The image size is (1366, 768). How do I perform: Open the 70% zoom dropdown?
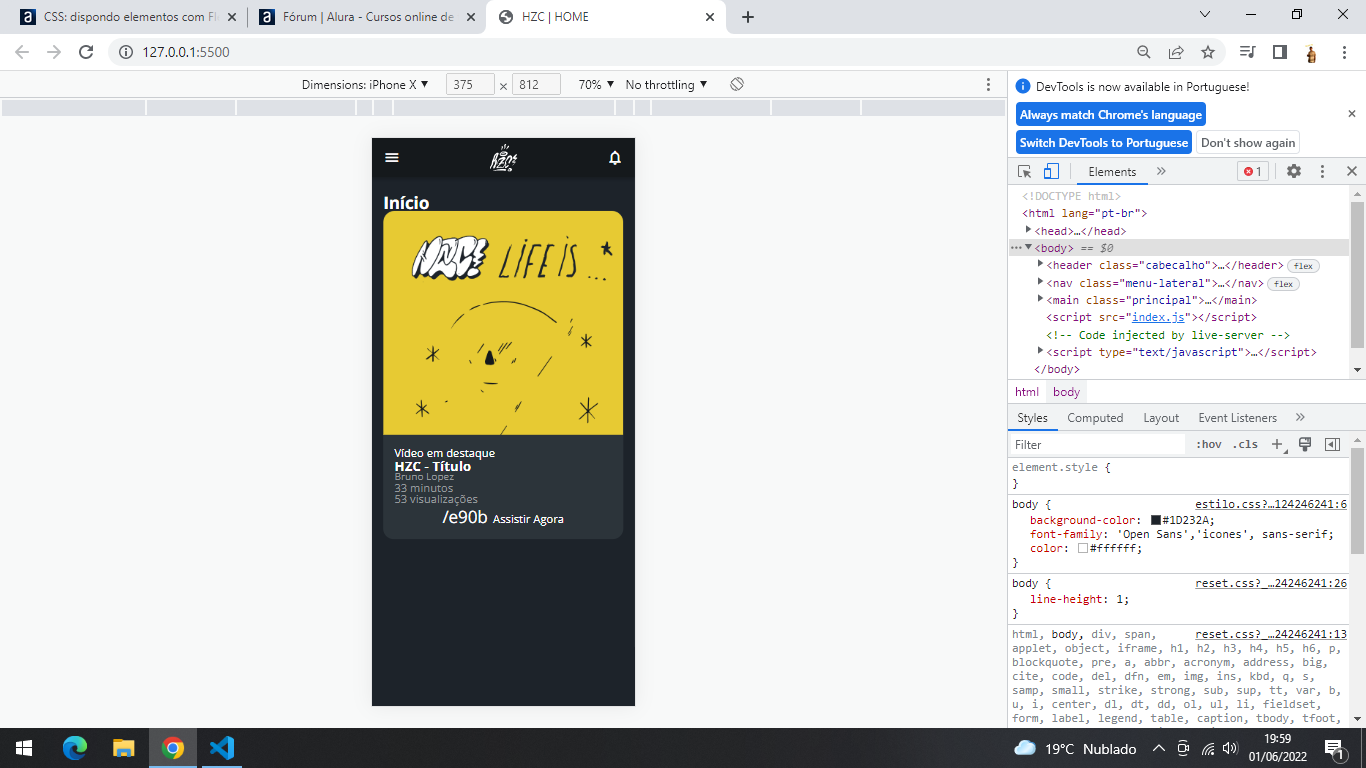point(597,85)
